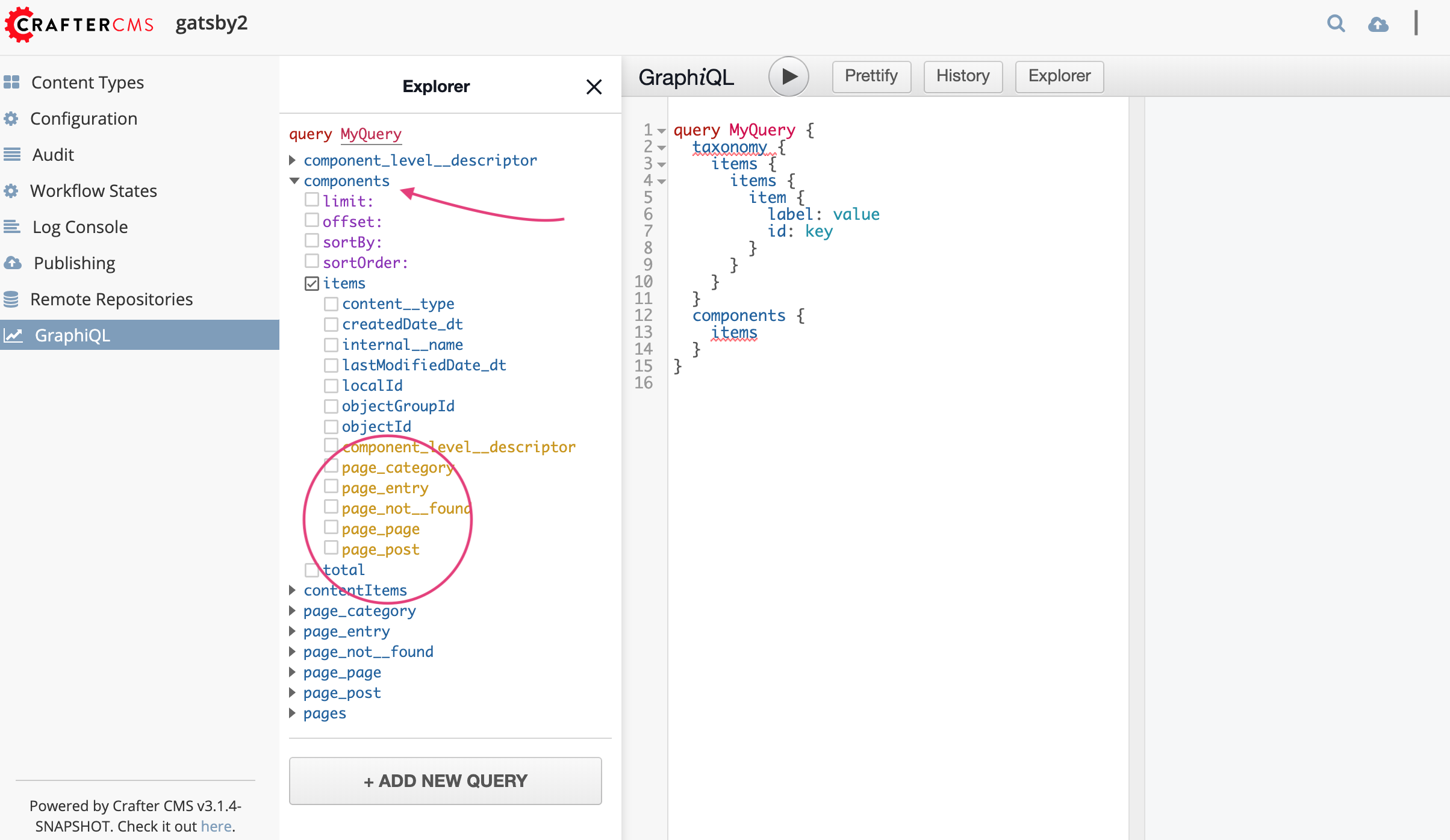Check the page_post field checkbox
1450x840 pixels.
click(x=331, y=547)
